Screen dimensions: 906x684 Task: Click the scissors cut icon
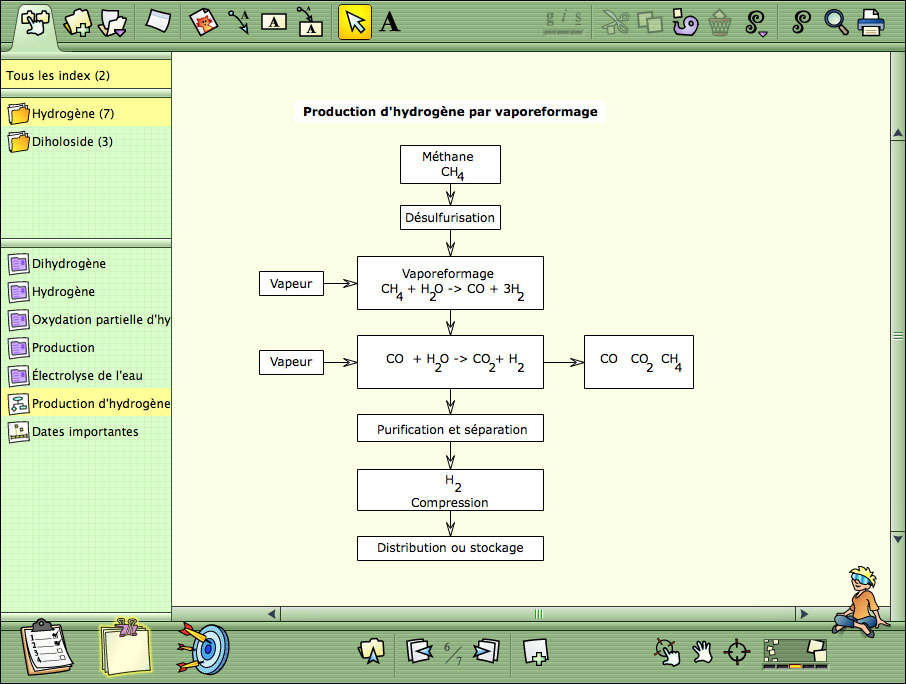click(615, 23)
